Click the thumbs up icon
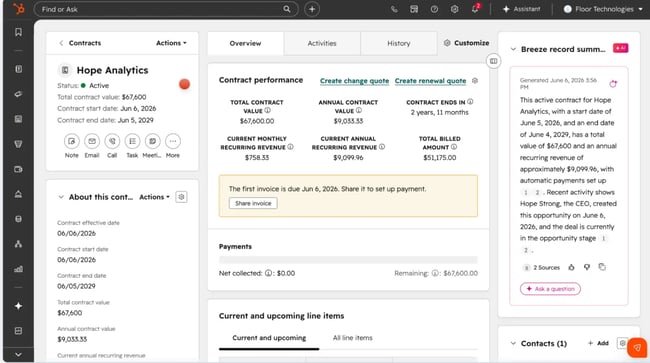The width and height of the screenshot is (650, 363). coord(571,267)
